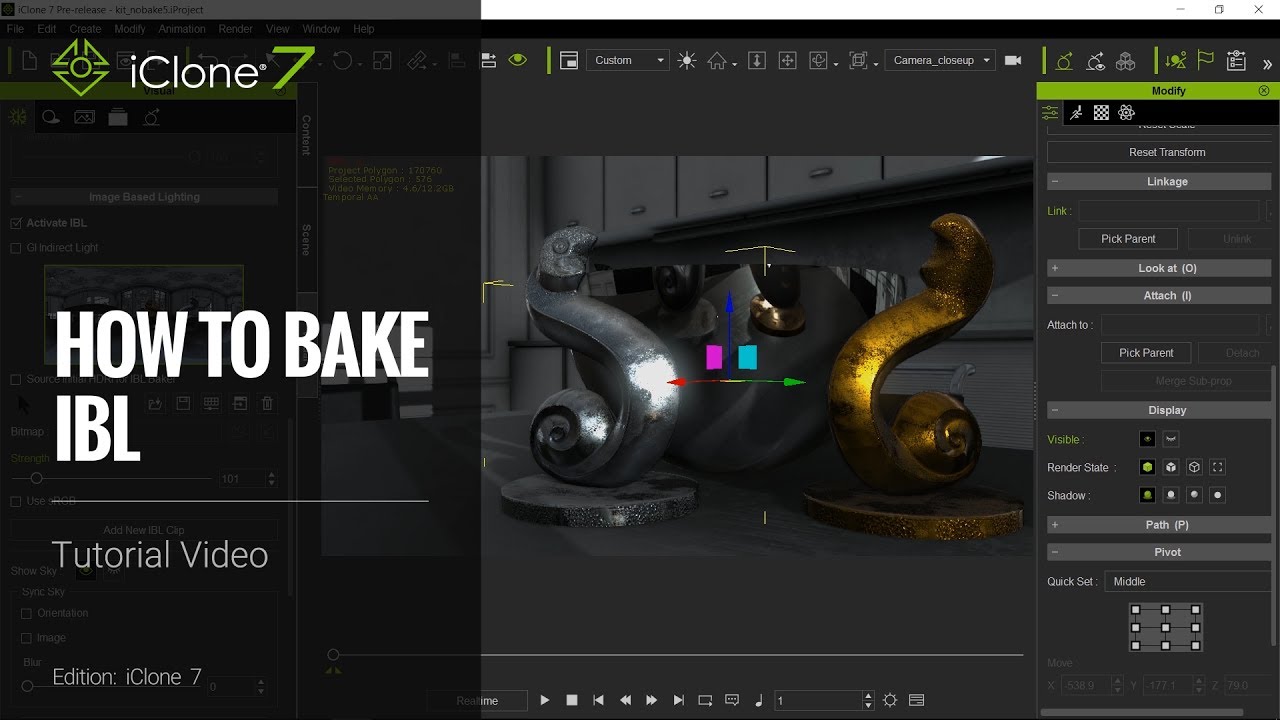1280x720 pixels.
Task: Set Visible to hidden with closed-eye icon
Action: (x=1171, y=439)
